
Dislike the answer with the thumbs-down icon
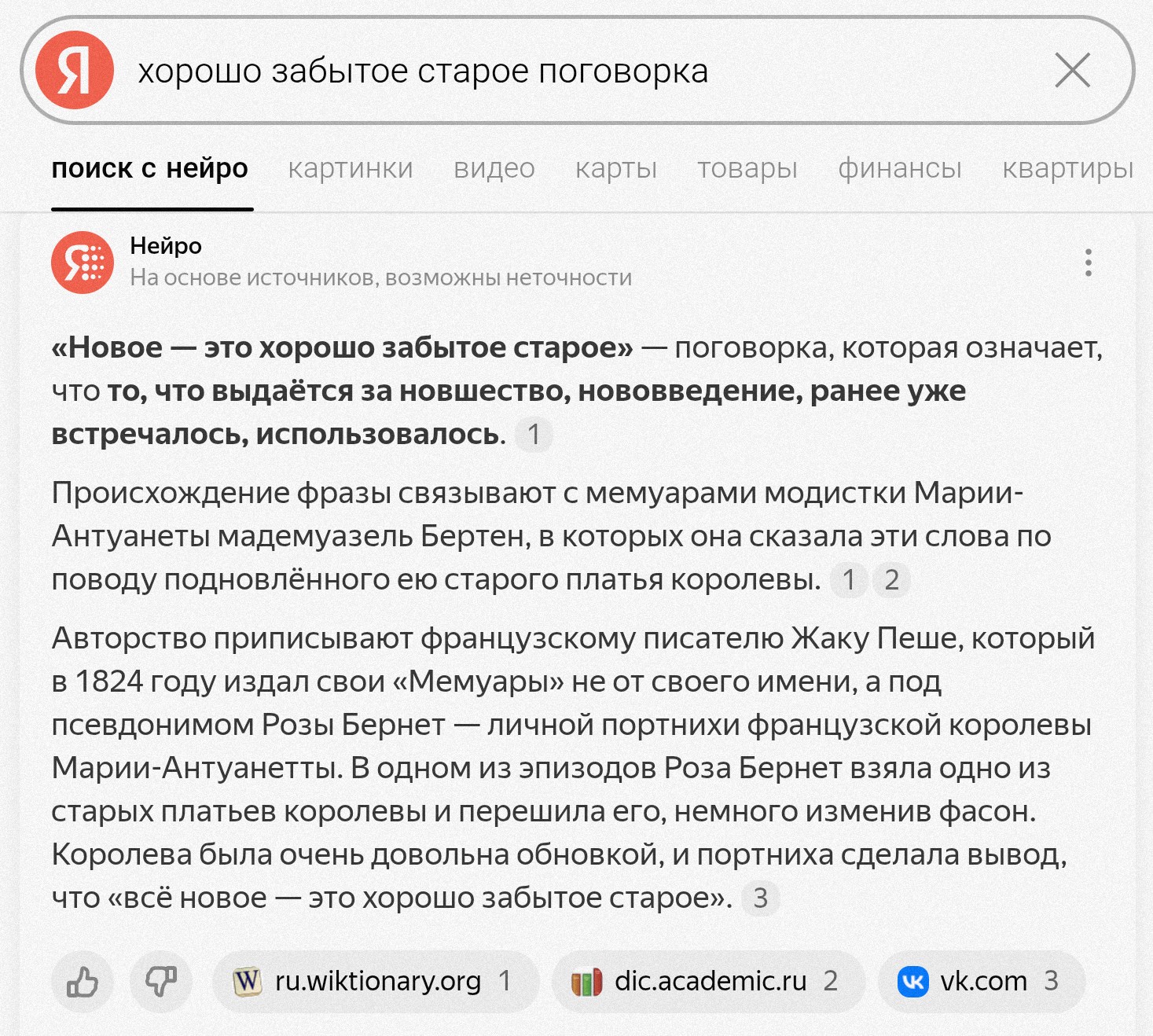click(161, 982)
